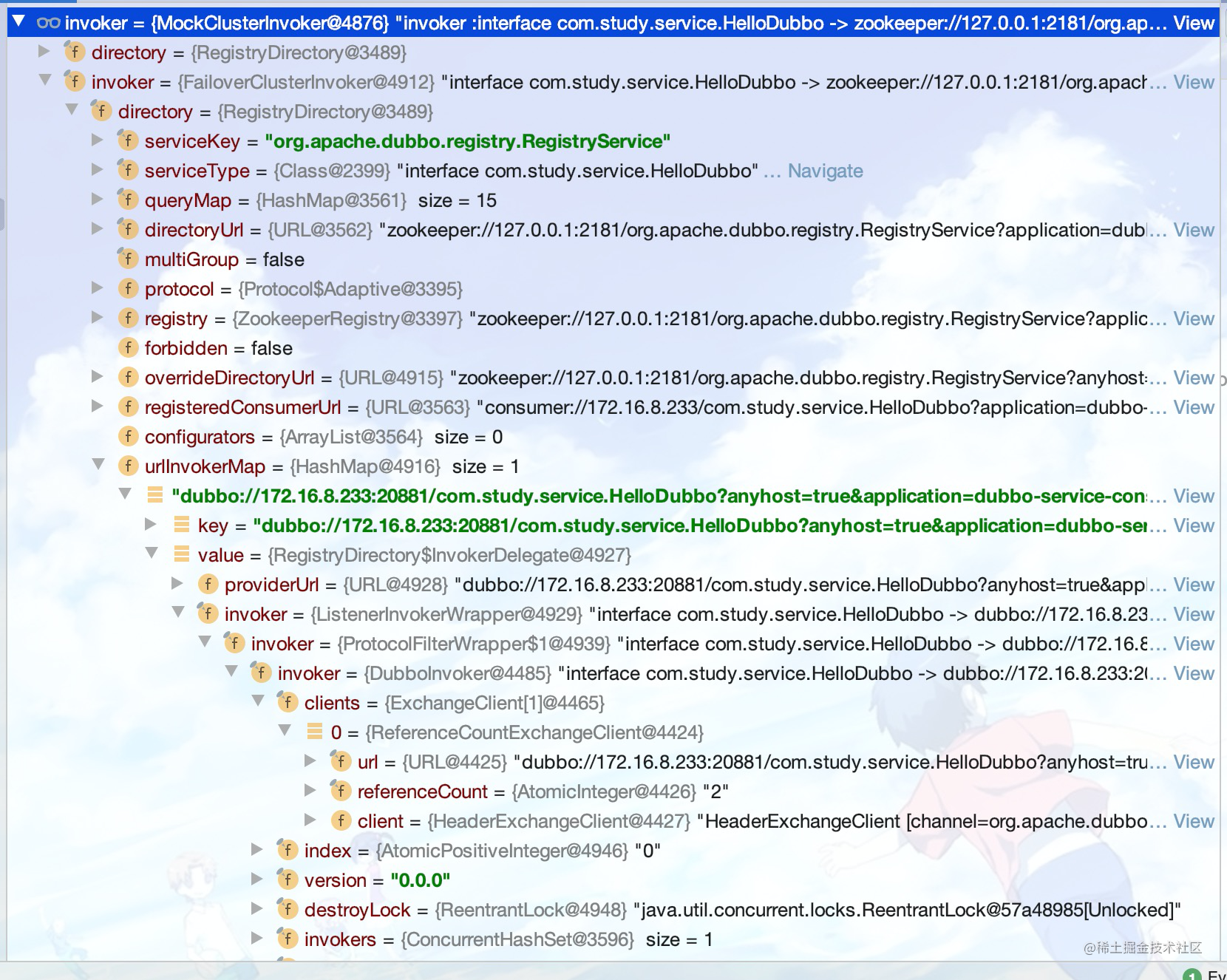
Task: Click View link on registeredConsumerUrl row
Action: click(x=1194, y=407)
